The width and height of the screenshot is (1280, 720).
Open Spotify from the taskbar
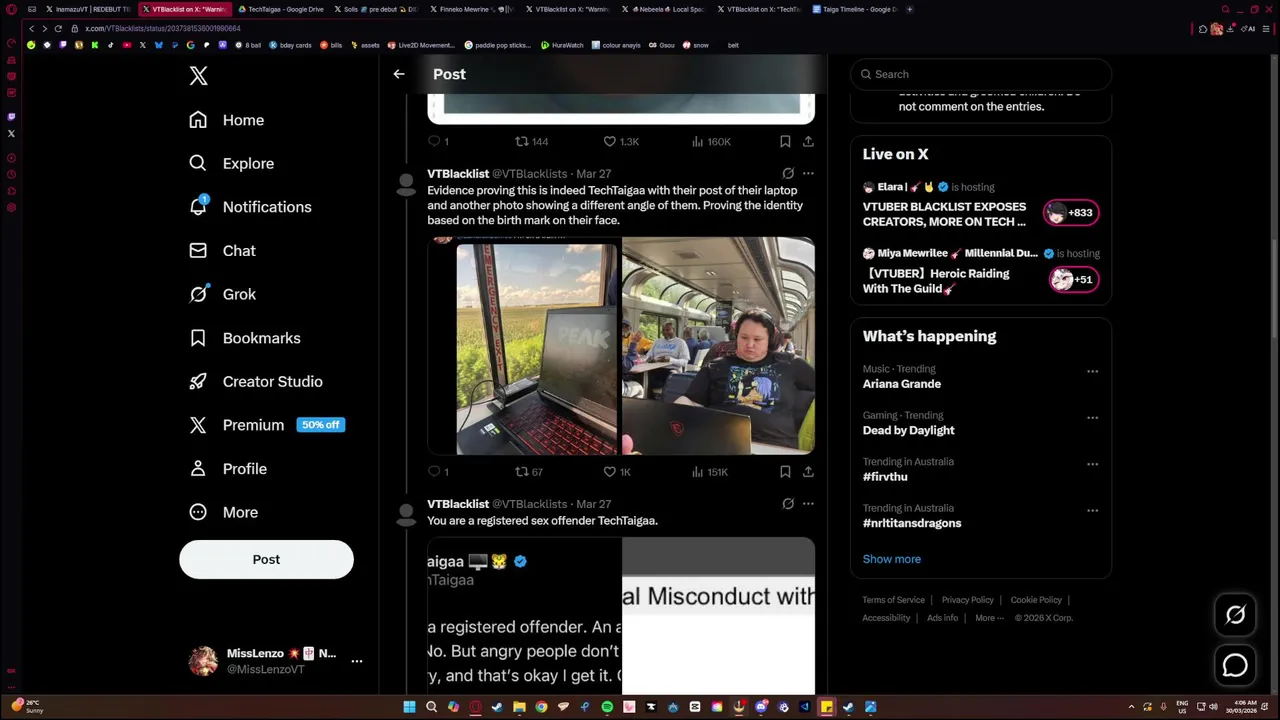click(x=607, y=707)
